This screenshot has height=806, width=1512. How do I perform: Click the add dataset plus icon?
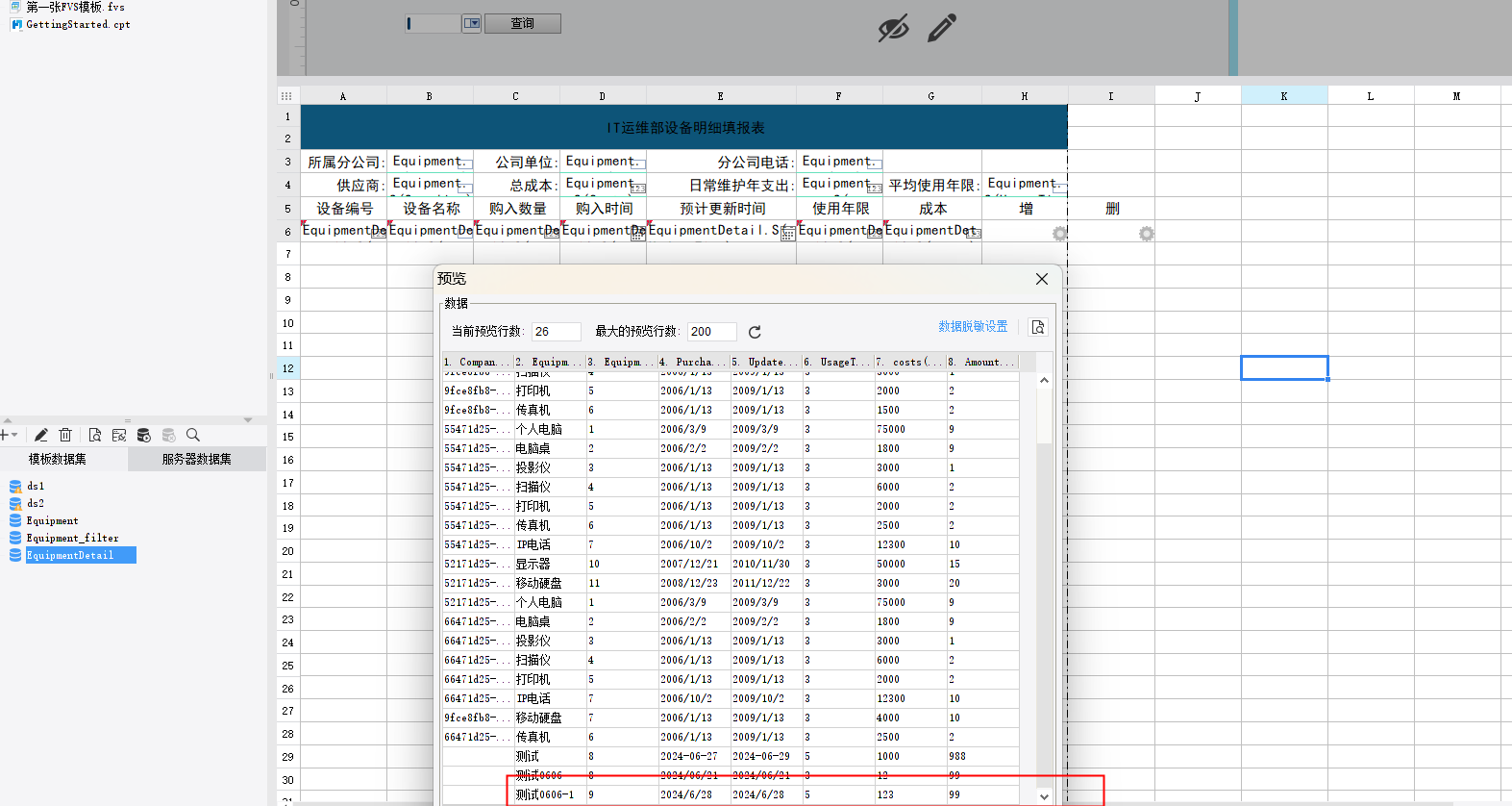[4, 435]
